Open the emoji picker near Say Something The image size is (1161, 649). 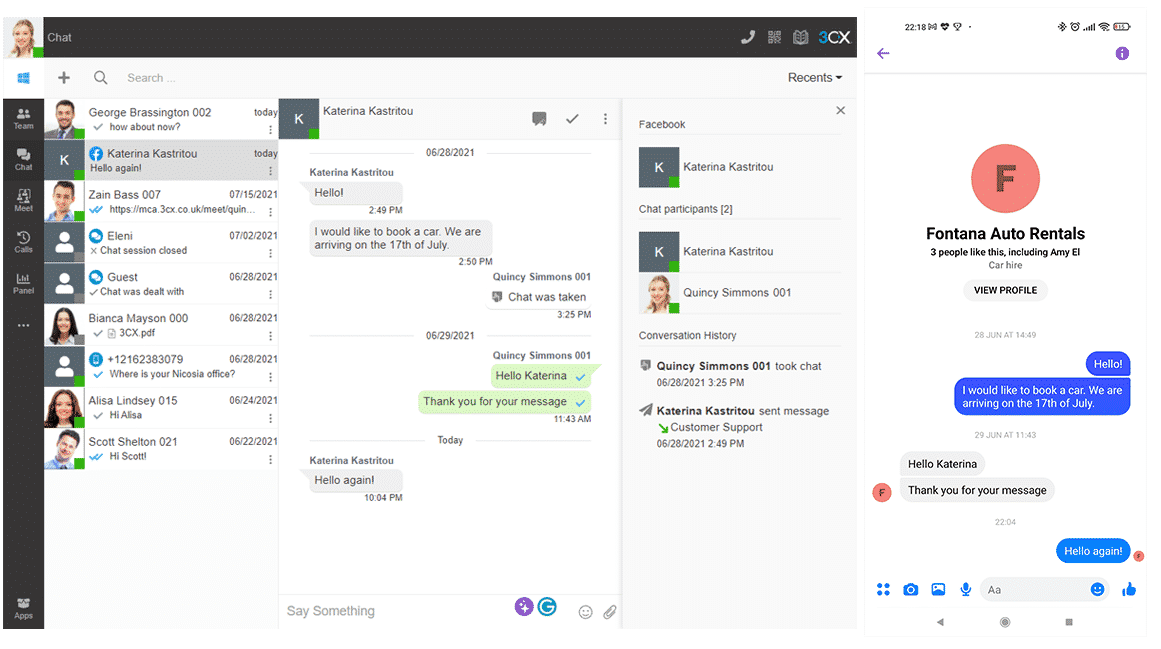pos(585,611)
